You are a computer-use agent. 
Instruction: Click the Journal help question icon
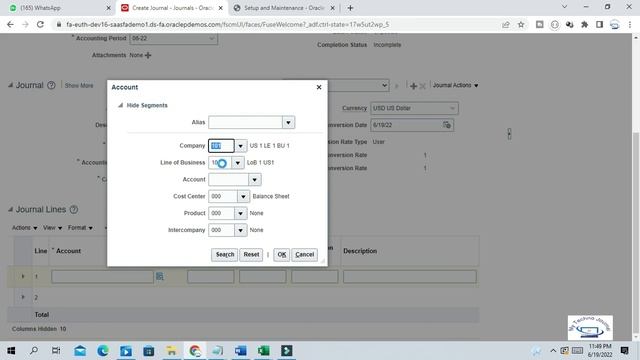tap(51, 85)
